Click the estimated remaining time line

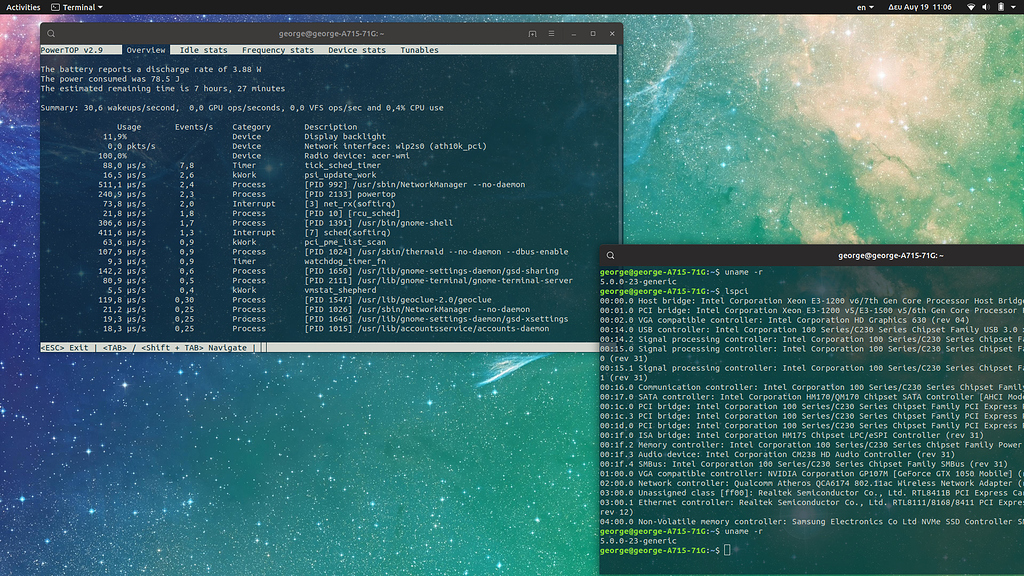[163, 89]
